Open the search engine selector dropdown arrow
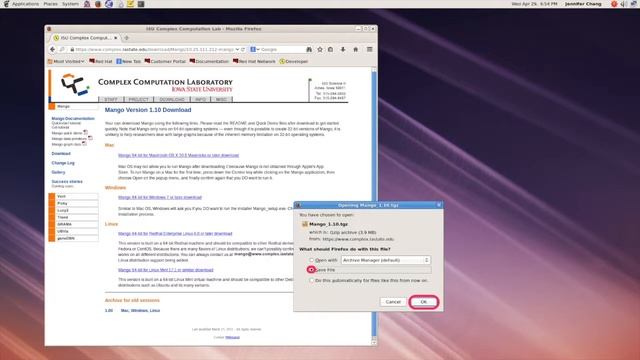The image size is (640, 360). click(258, 49)
